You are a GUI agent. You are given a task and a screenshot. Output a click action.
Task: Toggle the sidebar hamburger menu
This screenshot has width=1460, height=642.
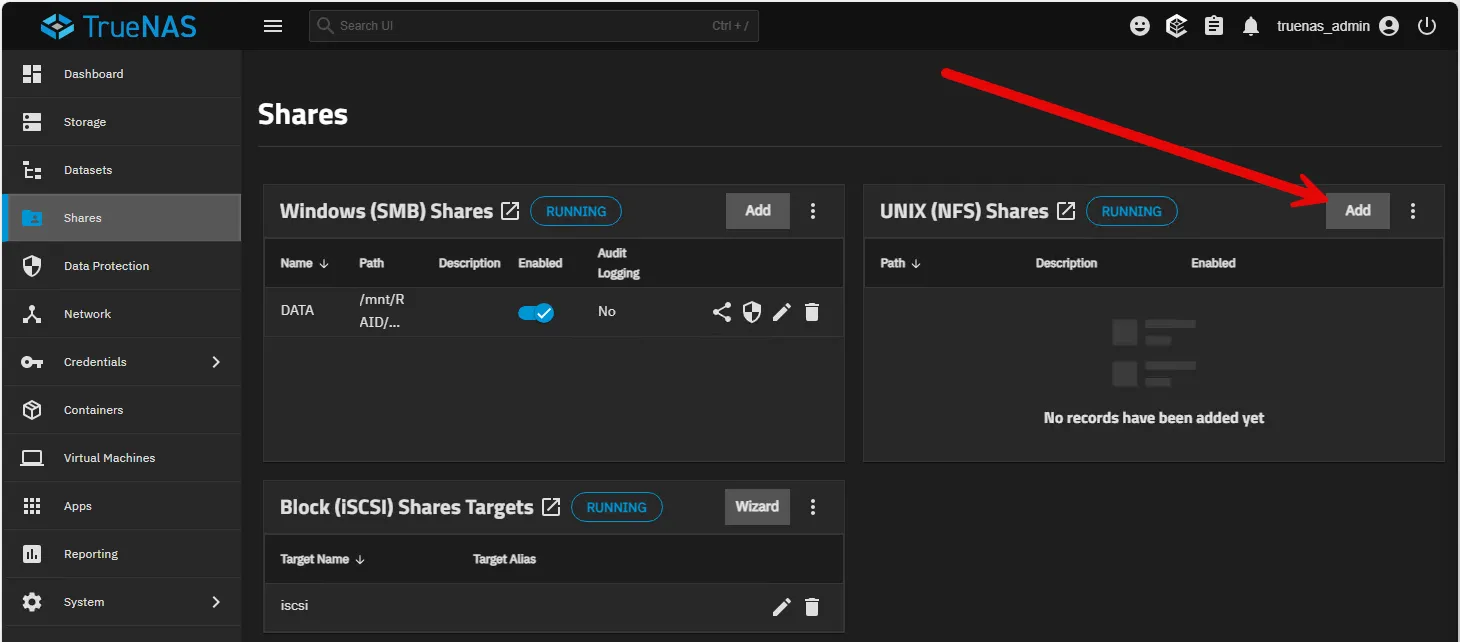click(273, 27)
